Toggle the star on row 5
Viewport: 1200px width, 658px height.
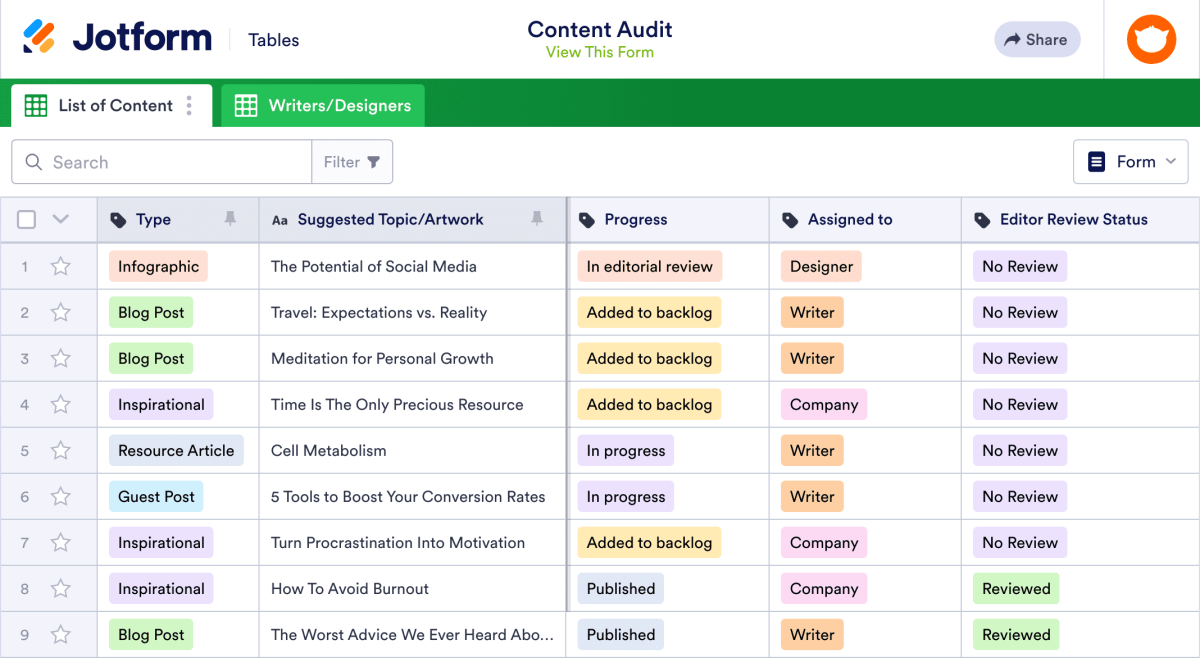[61, 451]
